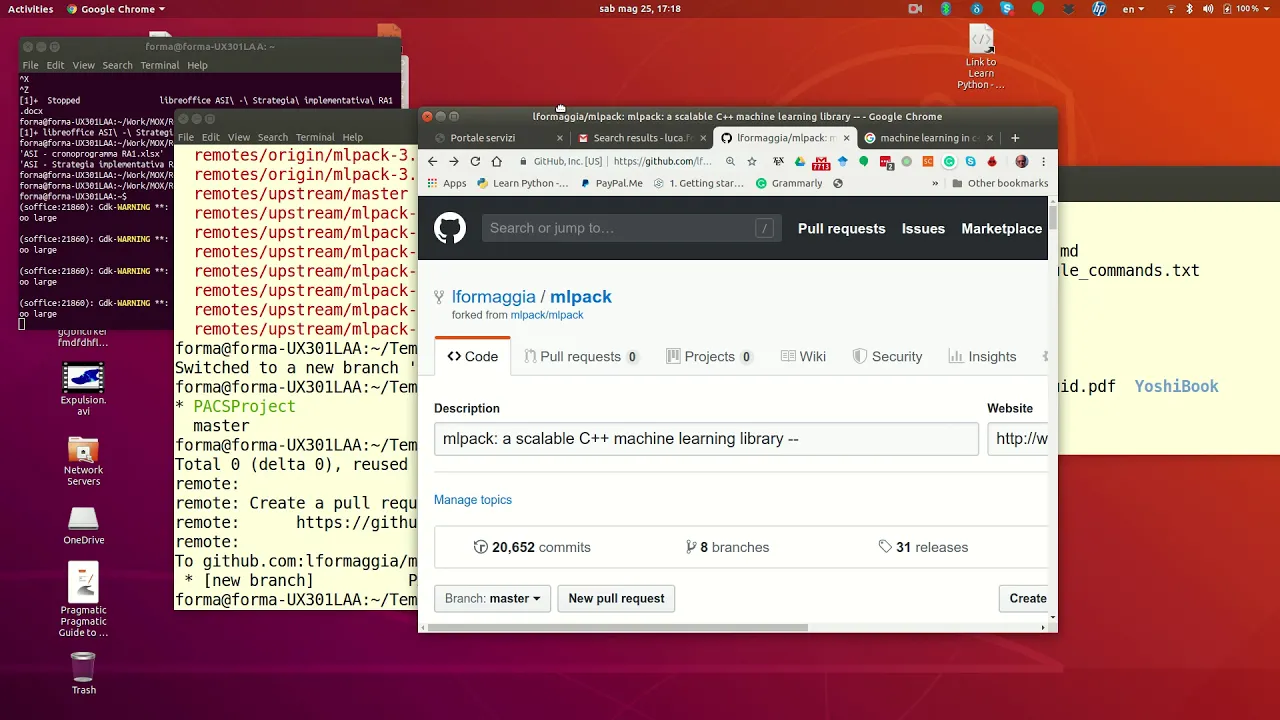Screen dimensions: 1280x720
Task: Open the Other bookmarks folder
Action: pos(1000,183)
